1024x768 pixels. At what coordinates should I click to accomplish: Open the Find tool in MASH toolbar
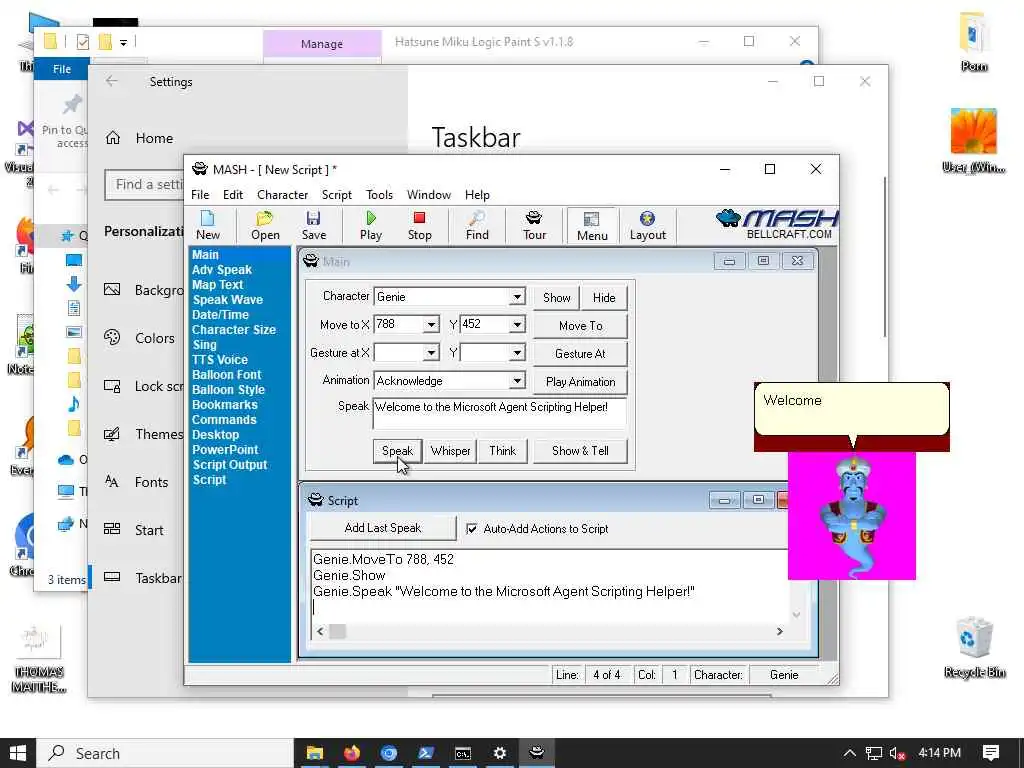(477, 225)
